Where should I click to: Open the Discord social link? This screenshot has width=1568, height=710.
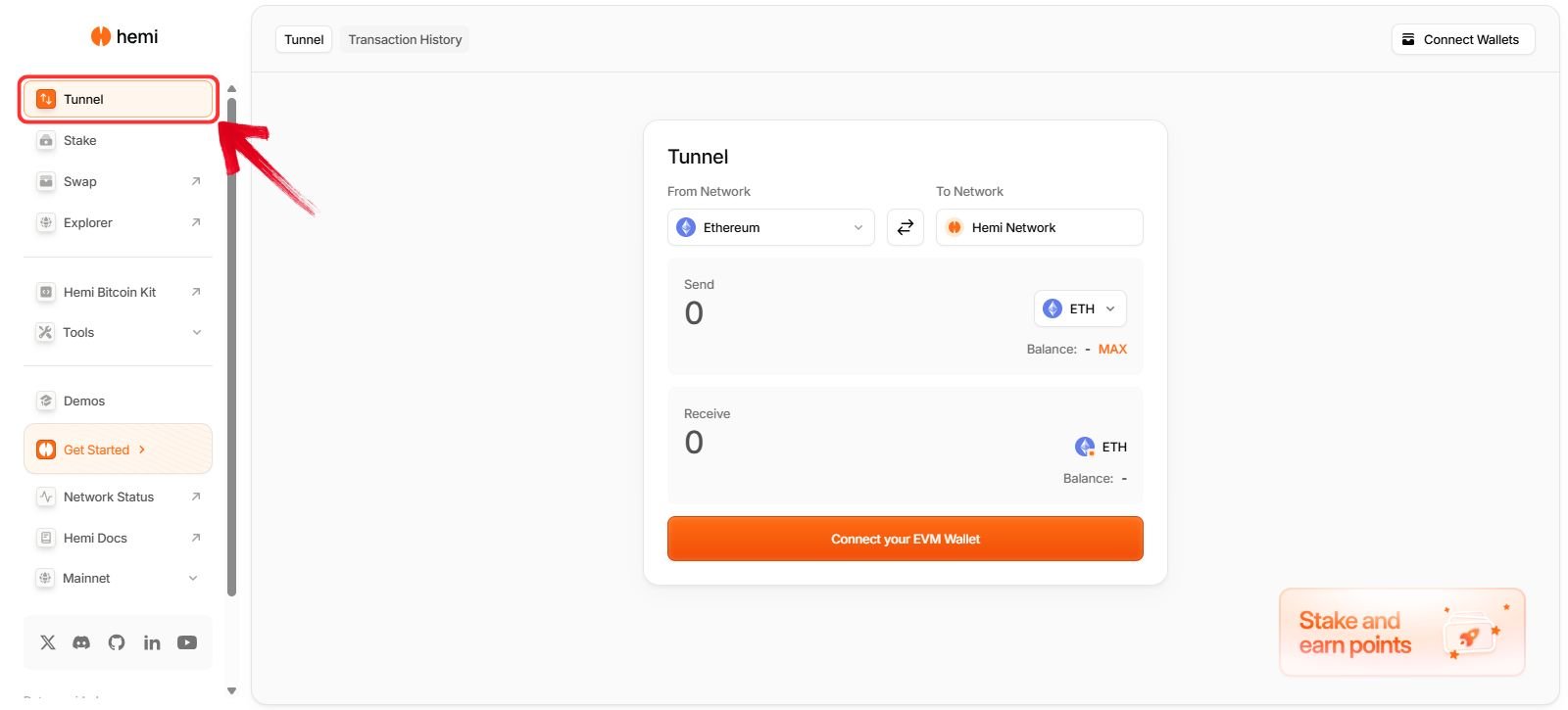[x=81, y=642]
